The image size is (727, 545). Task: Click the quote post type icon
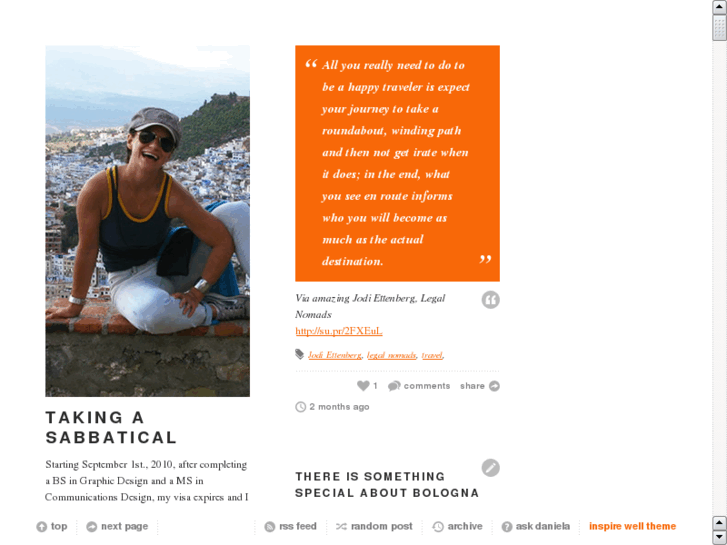[x=490, y=300]
